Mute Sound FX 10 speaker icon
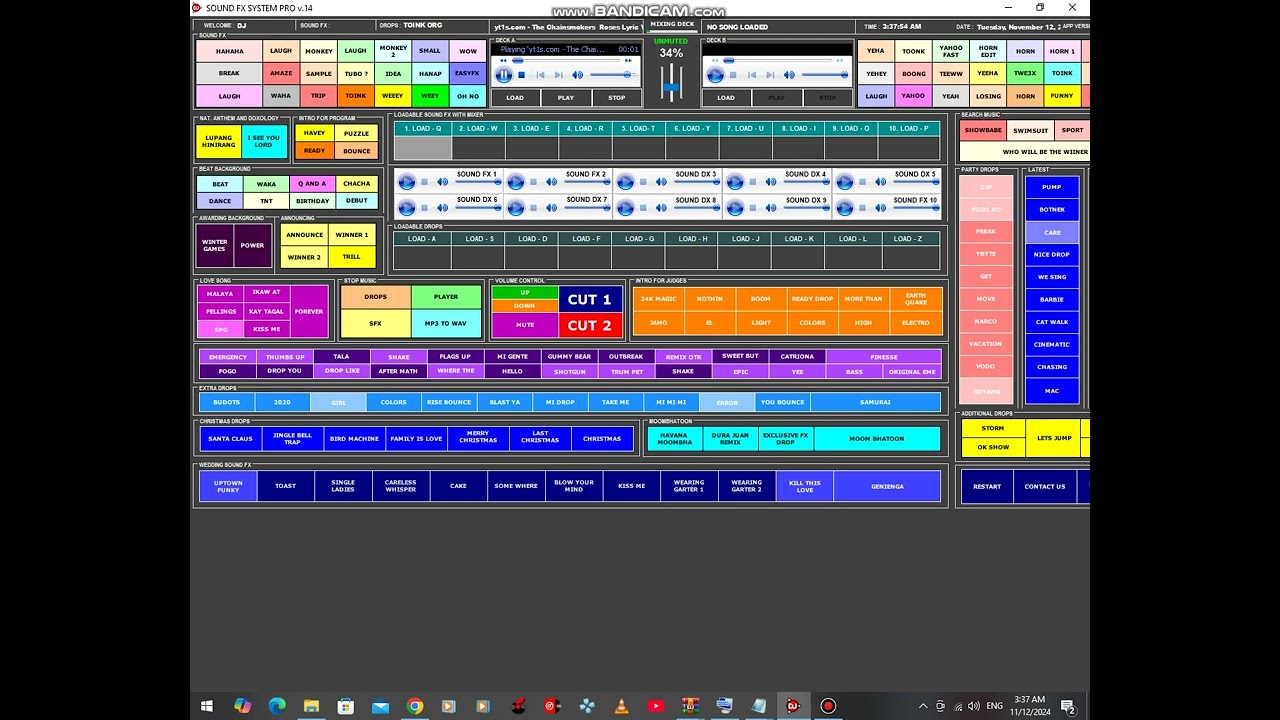Image resolution: width=1280 pixels, height=720 pixels. click(880, 207)
